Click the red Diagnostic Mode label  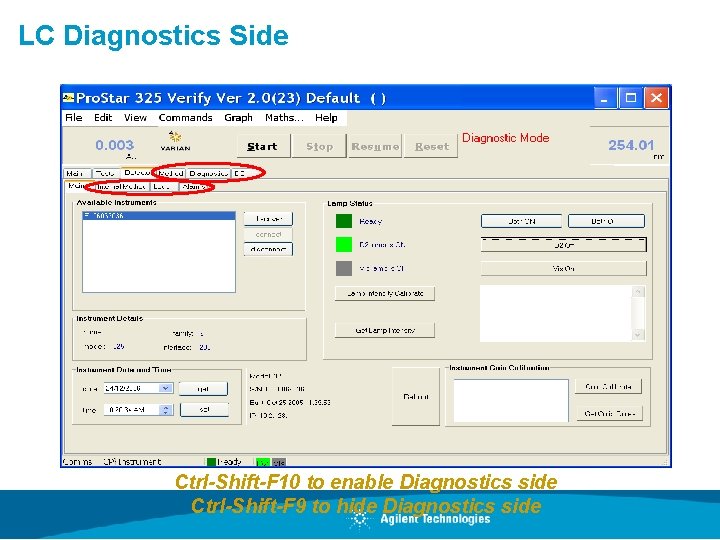[505, 138]
